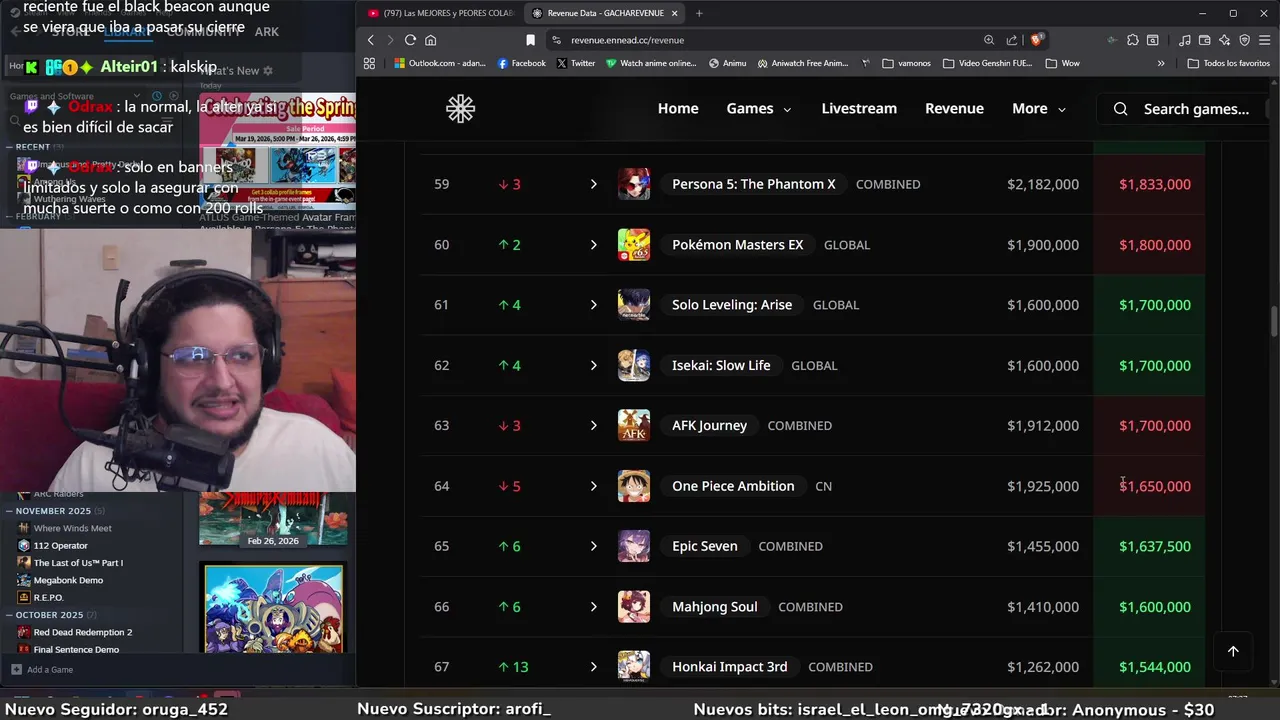This screenshot has width=1280, height=720.
Task: Open the Epic Seven game link
Action: [x=705, y=546]
